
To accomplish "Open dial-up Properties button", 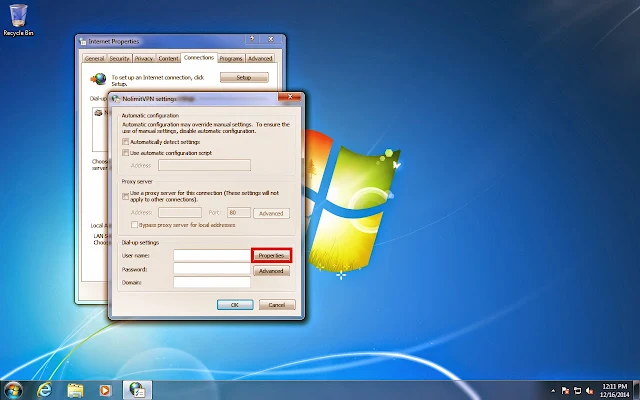I will (271, 256).
